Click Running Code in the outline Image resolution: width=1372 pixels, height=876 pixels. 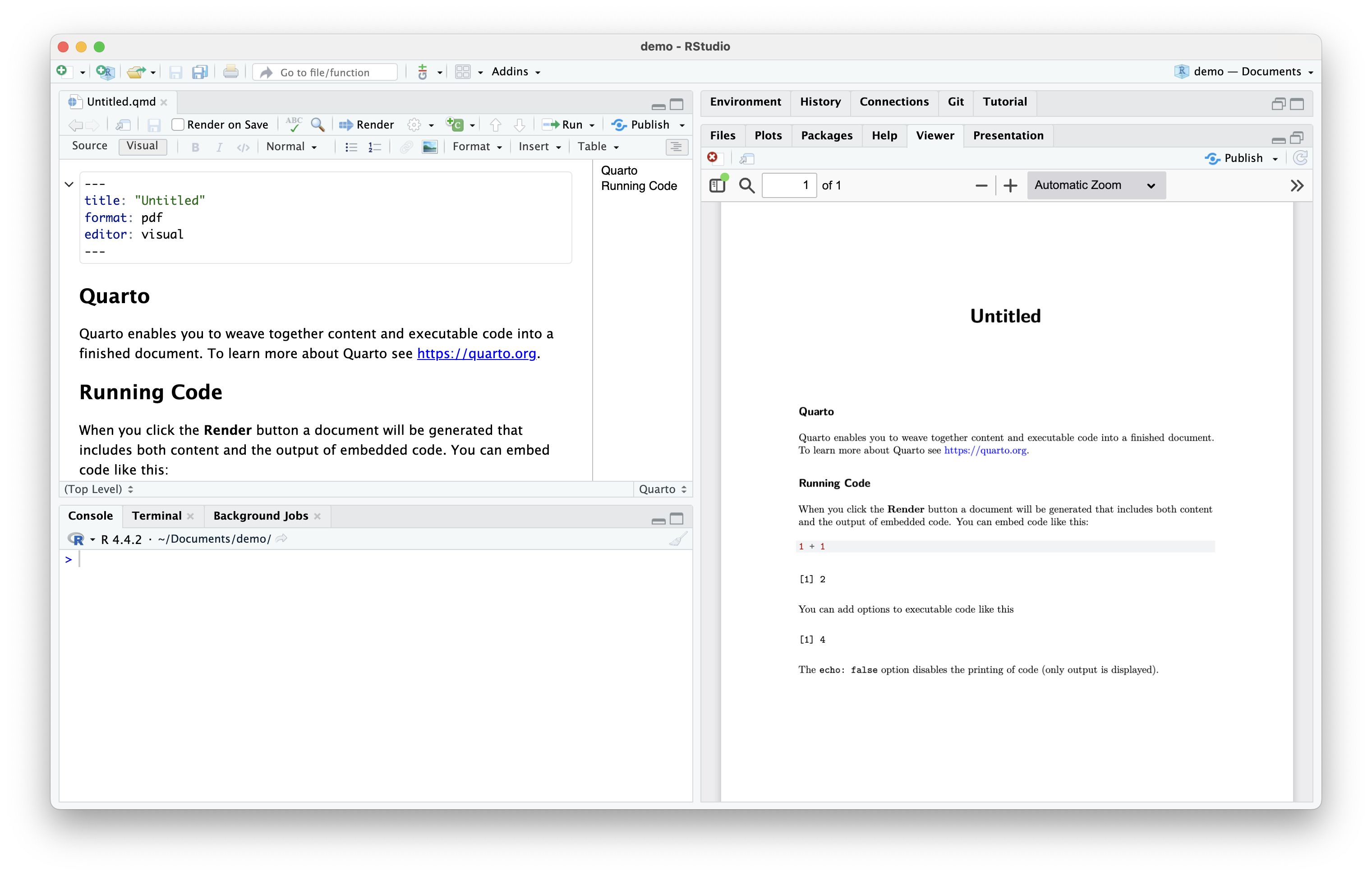click(639, 186)
